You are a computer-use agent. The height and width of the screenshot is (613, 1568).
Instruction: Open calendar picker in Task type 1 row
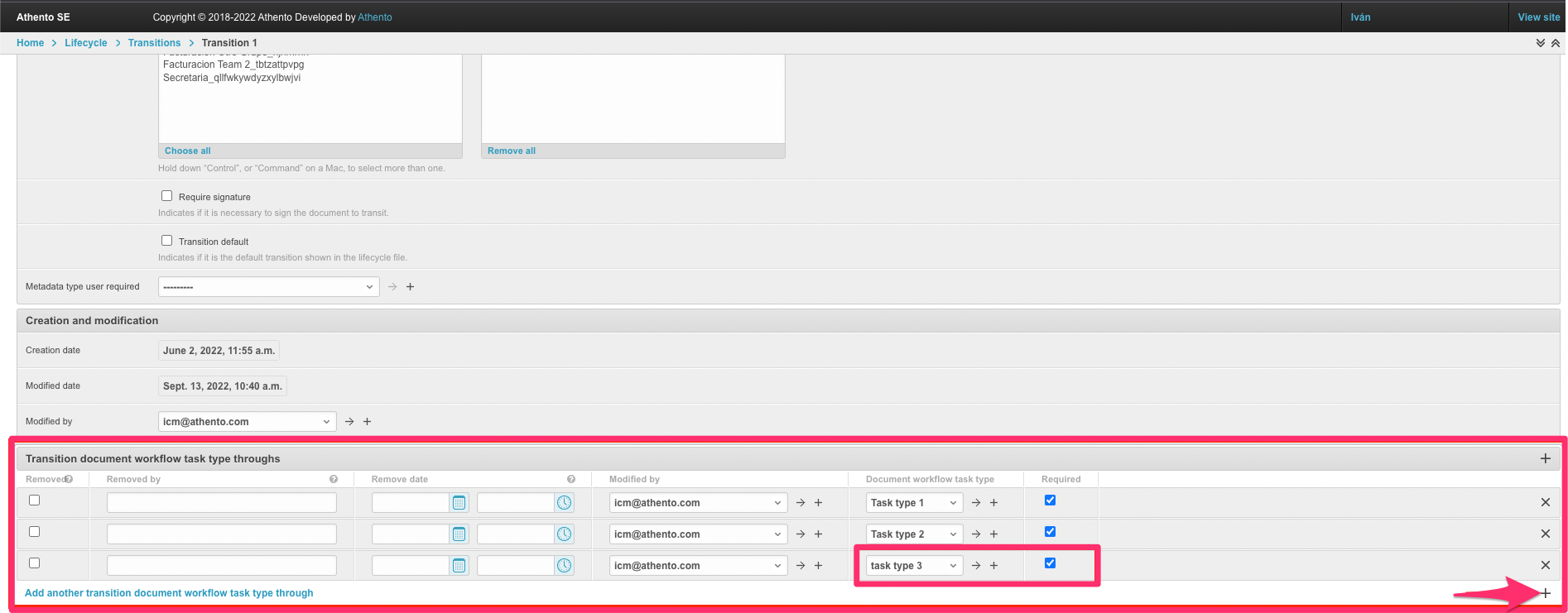459,503
